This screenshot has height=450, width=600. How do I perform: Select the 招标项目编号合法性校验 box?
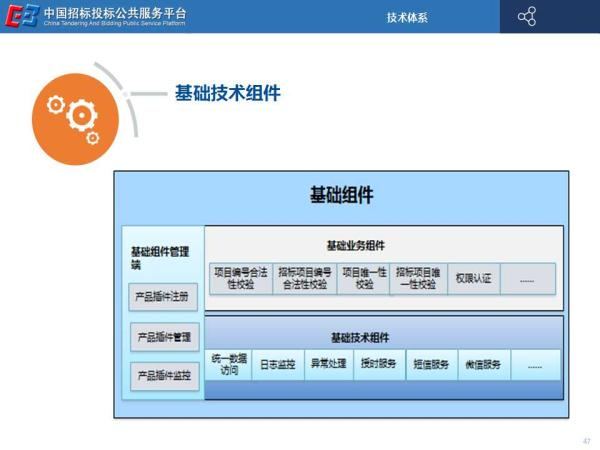(304, 277)
